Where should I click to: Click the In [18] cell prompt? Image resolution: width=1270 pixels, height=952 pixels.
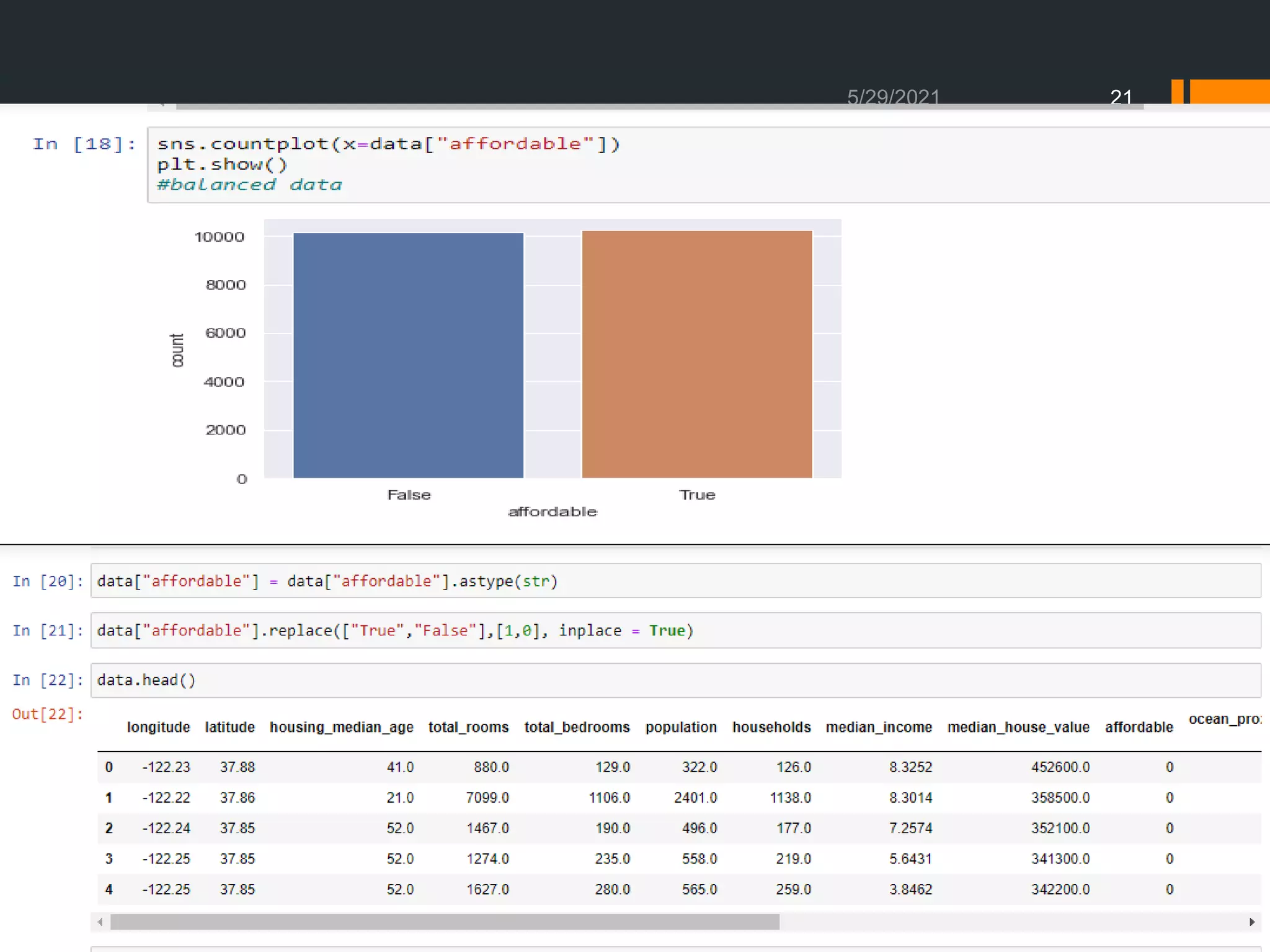pyautogui.click(x=84, y=144)
